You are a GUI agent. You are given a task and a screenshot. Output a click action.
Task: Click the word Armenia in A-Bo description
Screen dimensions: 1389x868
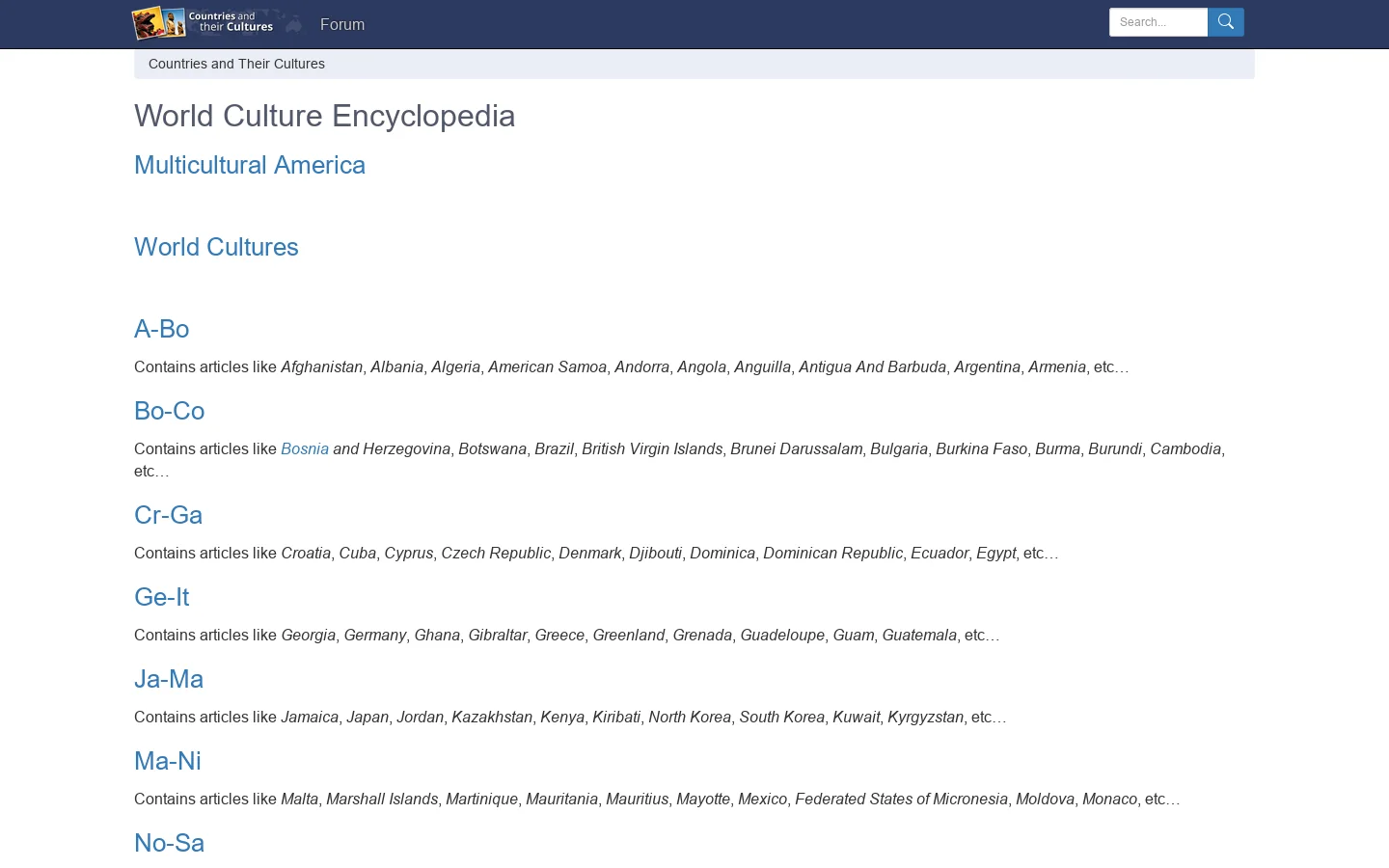coord(1056,366)
